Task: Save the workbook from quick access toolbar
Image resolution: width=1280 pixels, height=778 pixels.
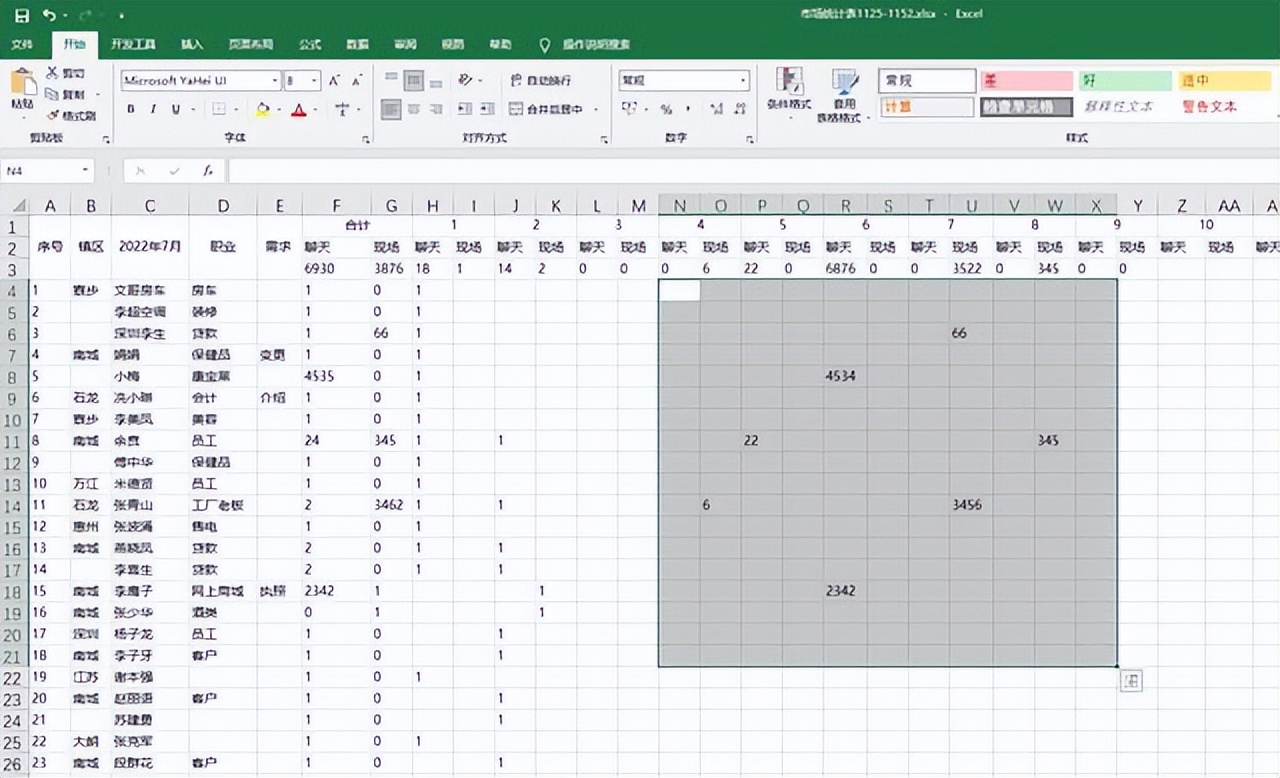Action: coord(21,15)
